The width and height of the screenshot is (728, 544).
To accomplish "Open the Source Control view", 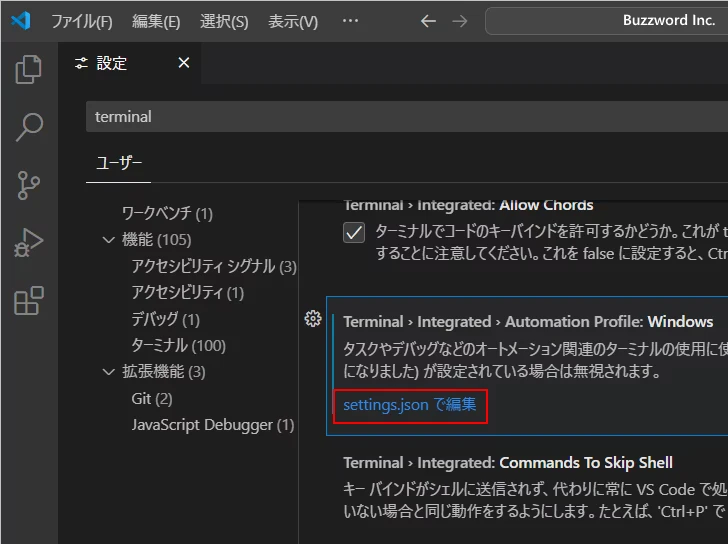I will 29,185.
